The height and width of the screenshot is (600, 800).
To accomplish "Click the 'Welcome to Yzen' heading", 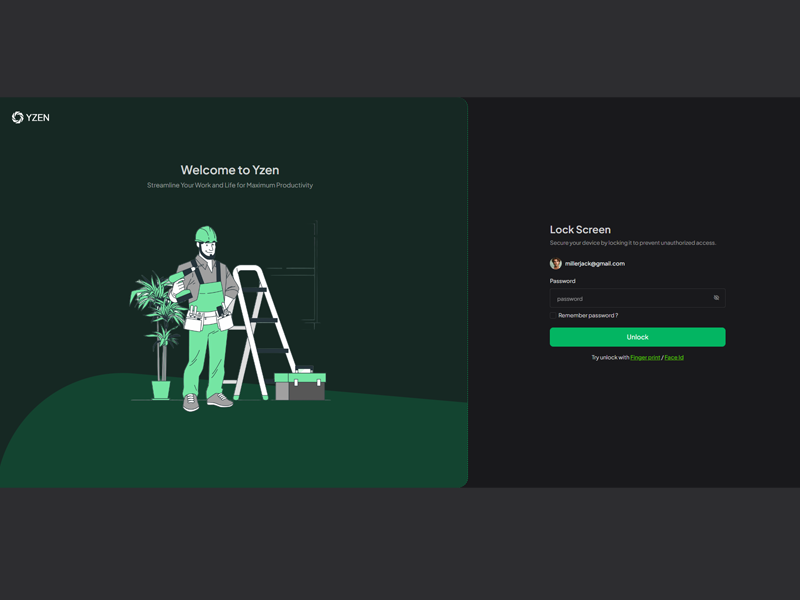I will point(230,170).
